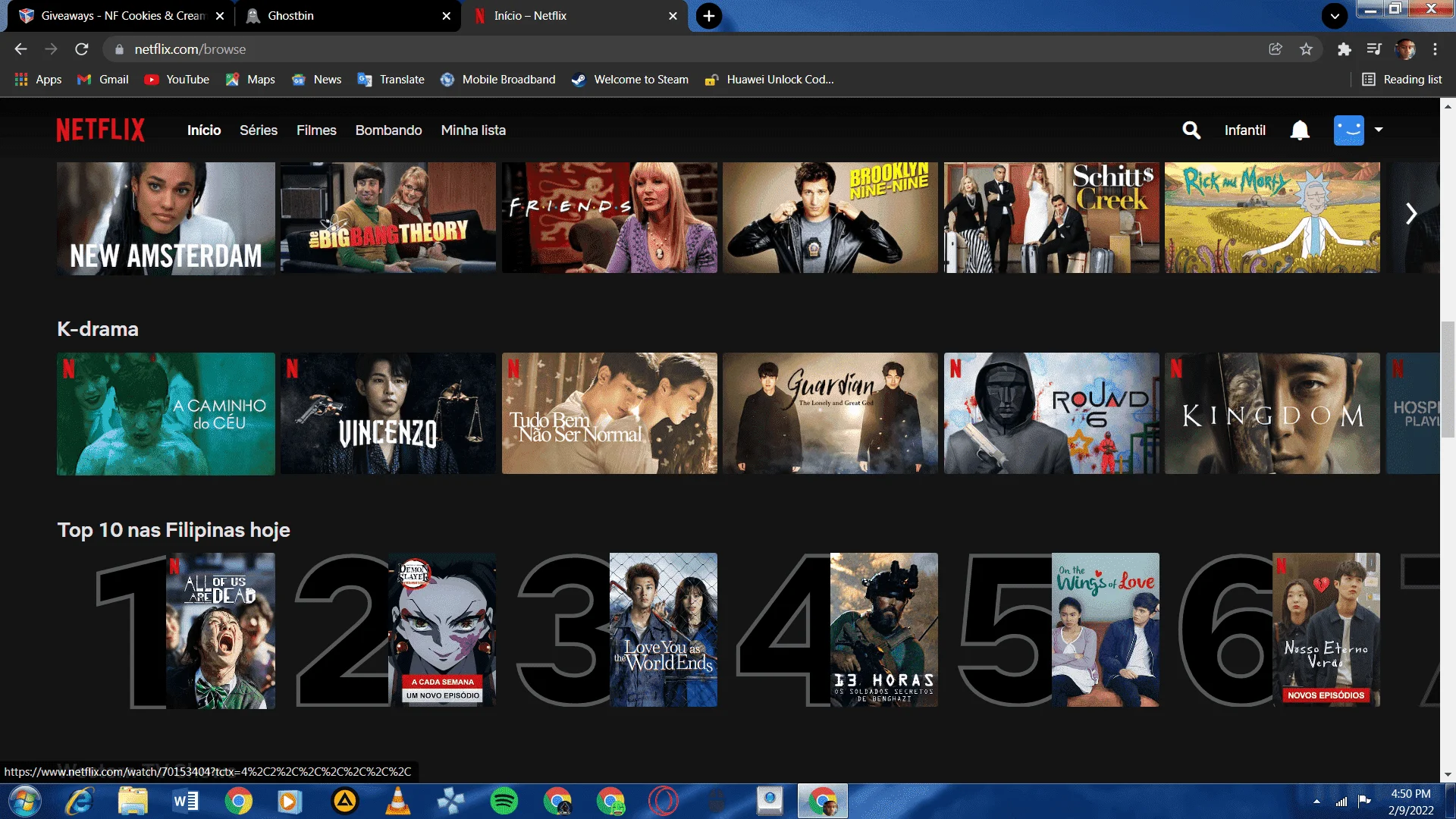Open the notifications bell icon

(x=1300, y=130)
